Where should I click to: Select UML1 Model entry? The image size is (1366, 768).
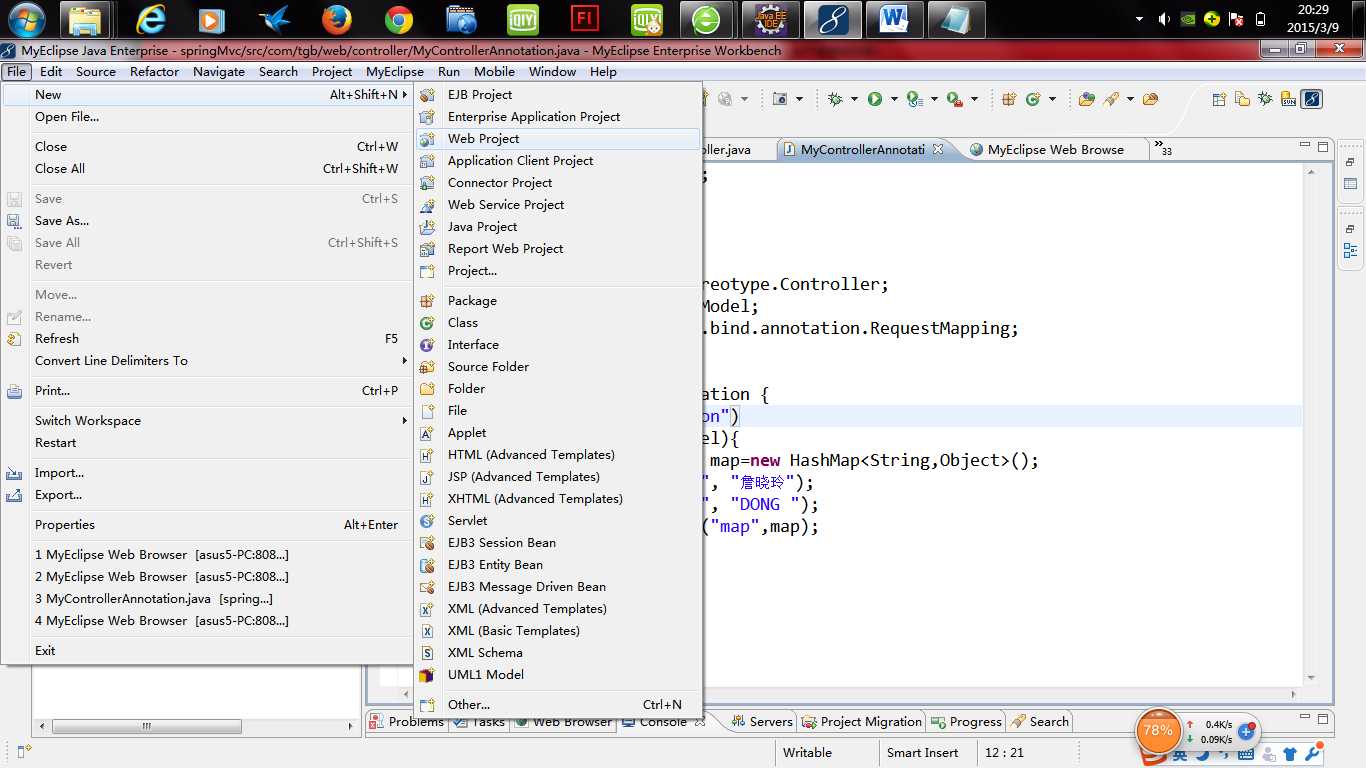(557, 675)
